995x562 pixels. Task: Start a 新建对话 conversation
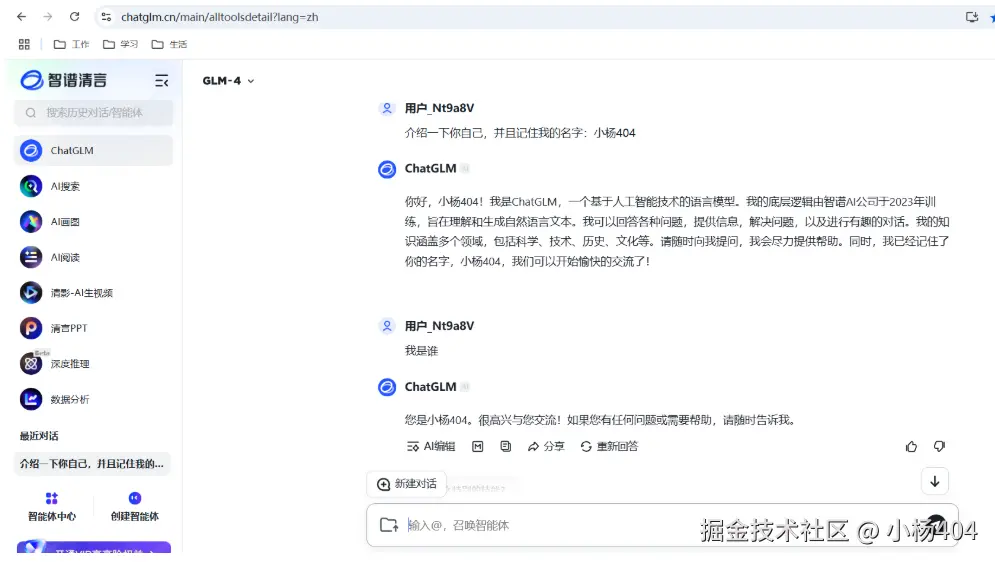[407, 484]
